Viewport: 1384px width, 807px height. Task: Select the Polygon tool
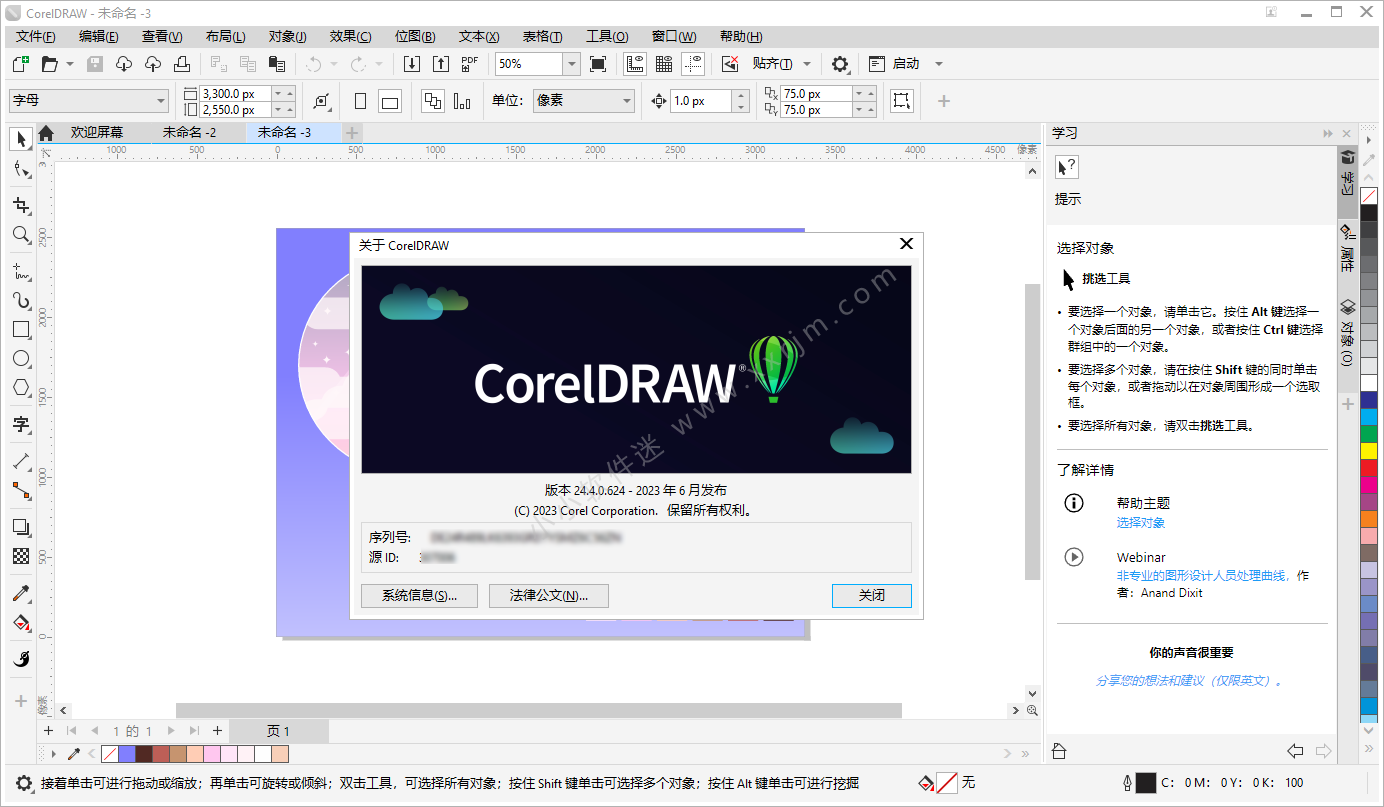pyautogui.click(x=21, y=388)
